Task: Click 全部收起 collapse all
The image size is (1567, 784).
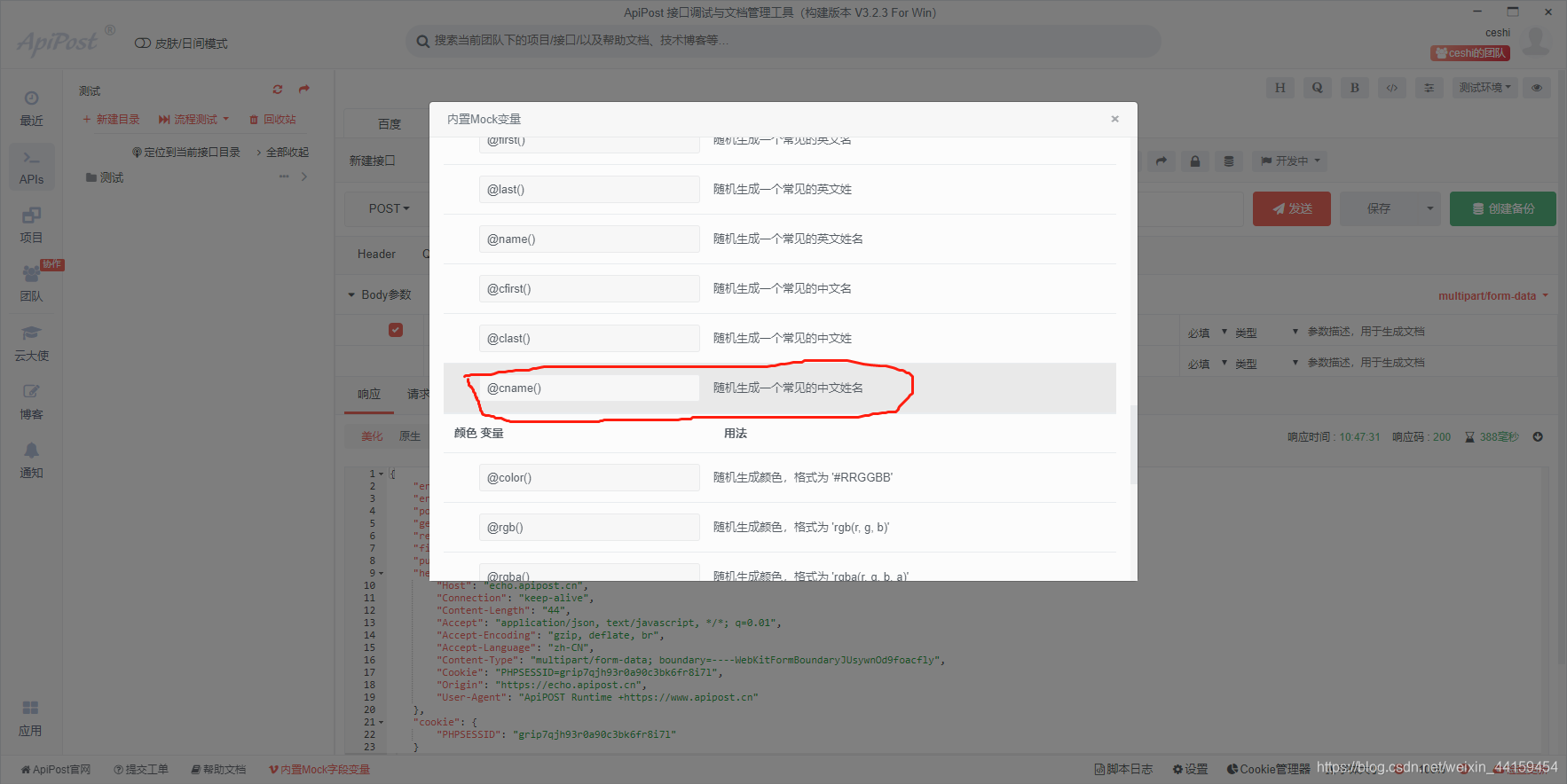Action: pos(283,153)
